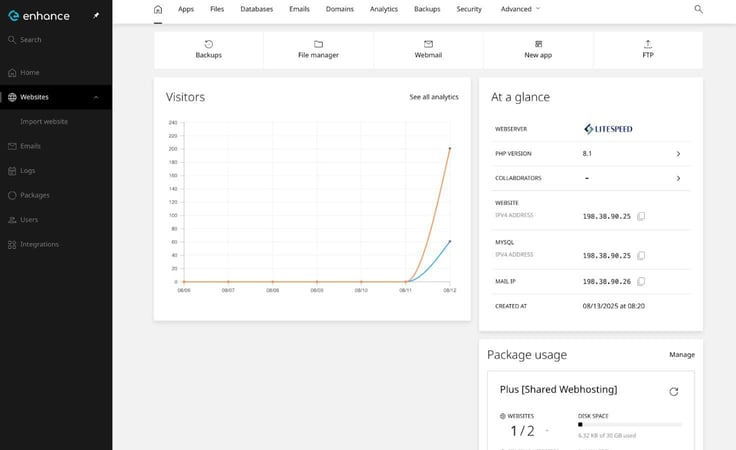
Task: Click See all analytics link
Action: (x=434, y=97)
